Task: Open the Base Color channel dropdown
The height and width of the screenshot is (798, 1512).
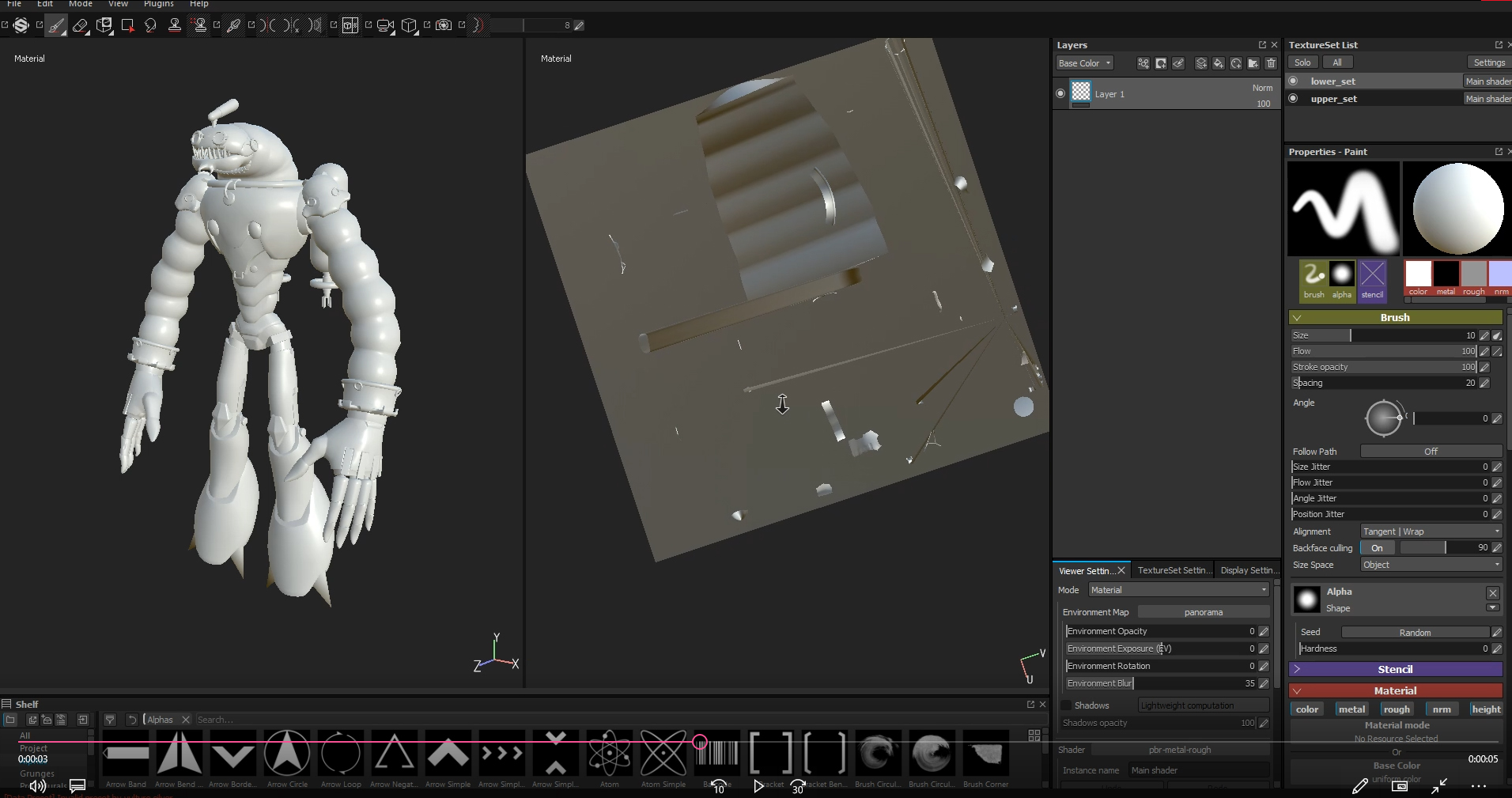Action: pyautogui.click(x=1084, y=62)
